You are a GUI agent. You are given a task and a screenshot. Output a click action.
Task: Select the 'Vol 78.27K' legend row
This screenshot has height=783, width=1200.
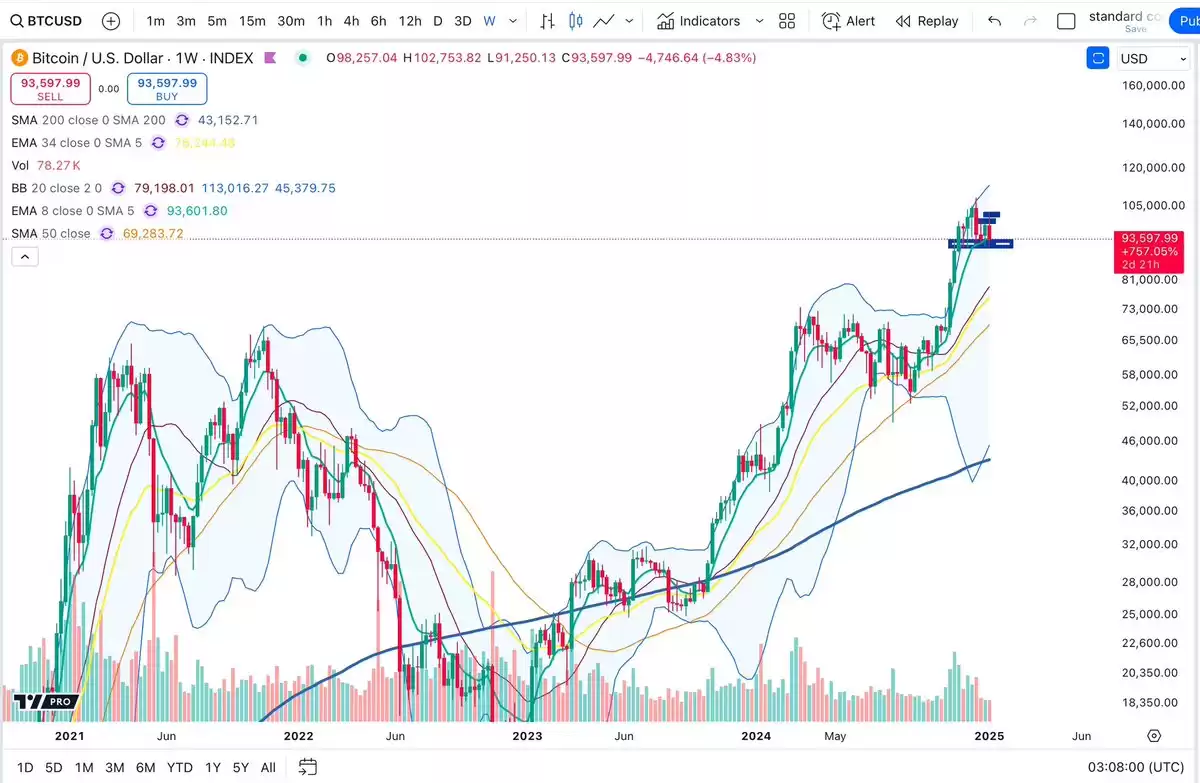[x=46, y=165]
